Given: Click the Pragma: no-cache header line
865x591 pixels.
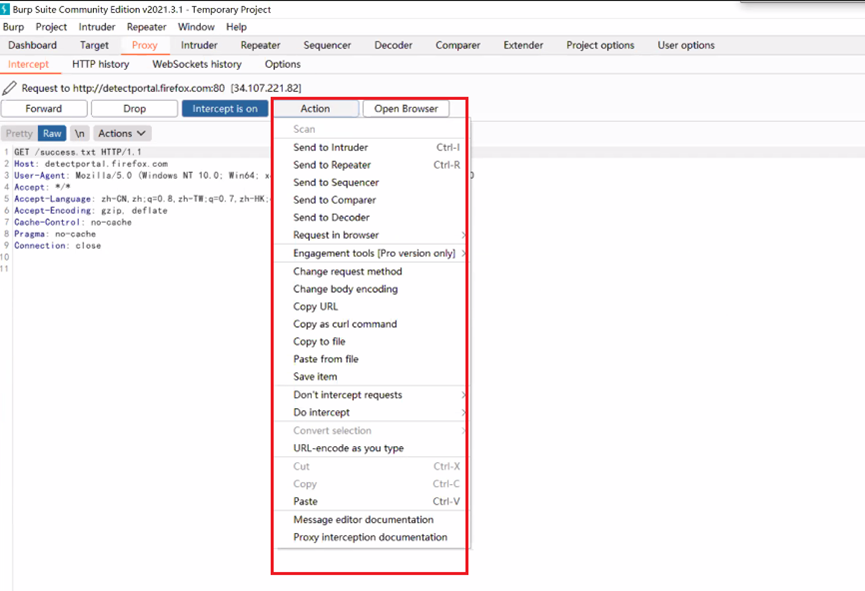Looking at the screenshot, I should 55,234.
